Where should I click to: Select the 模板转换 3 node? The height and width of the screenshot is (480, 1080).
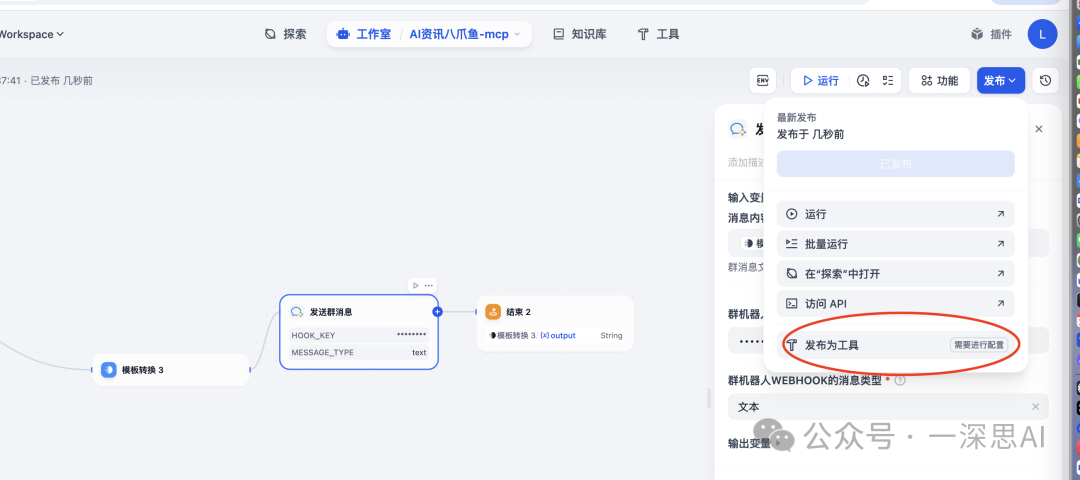point(171,370)
